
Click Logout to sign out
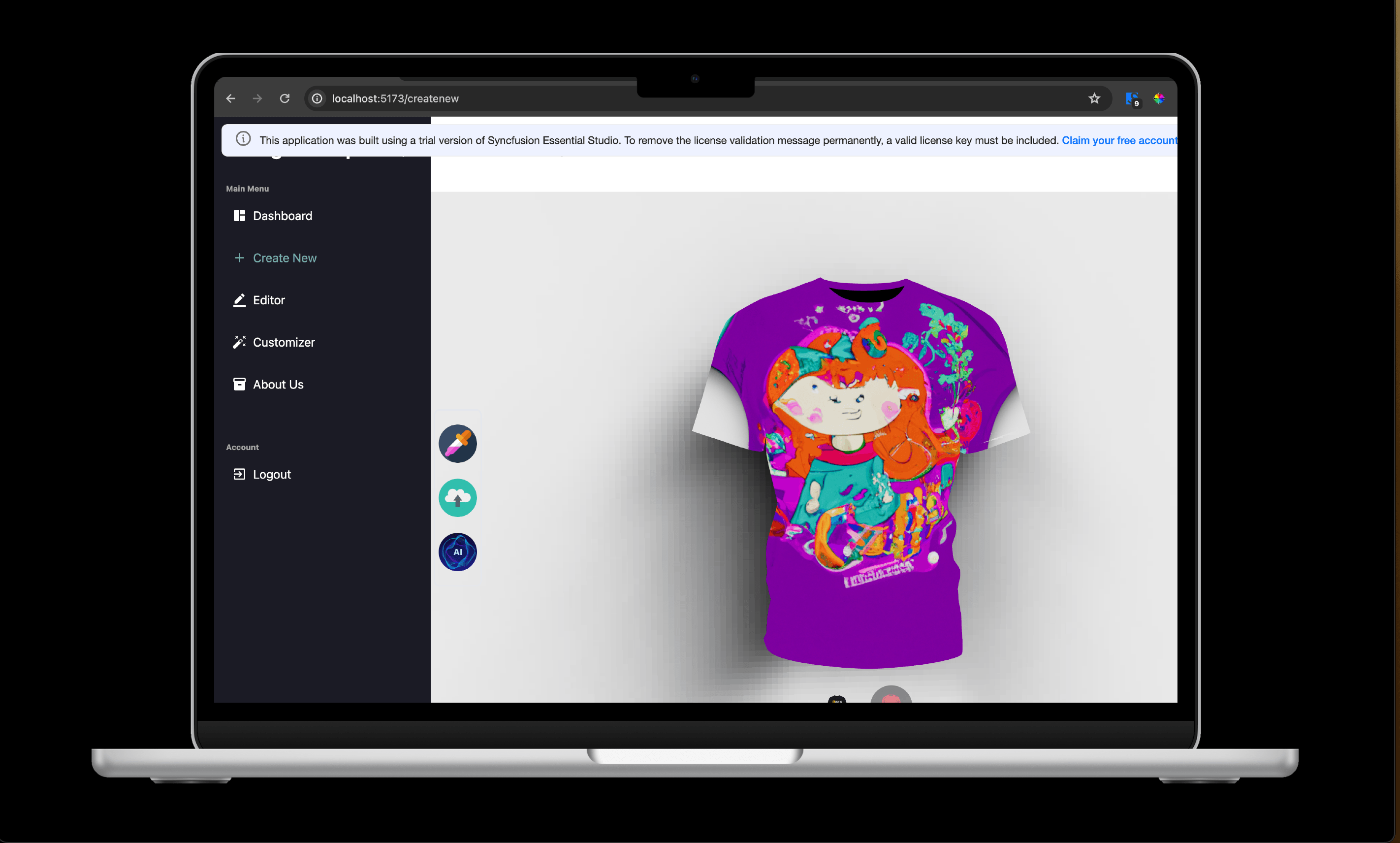pyautogui.click(x=271, y=474)
